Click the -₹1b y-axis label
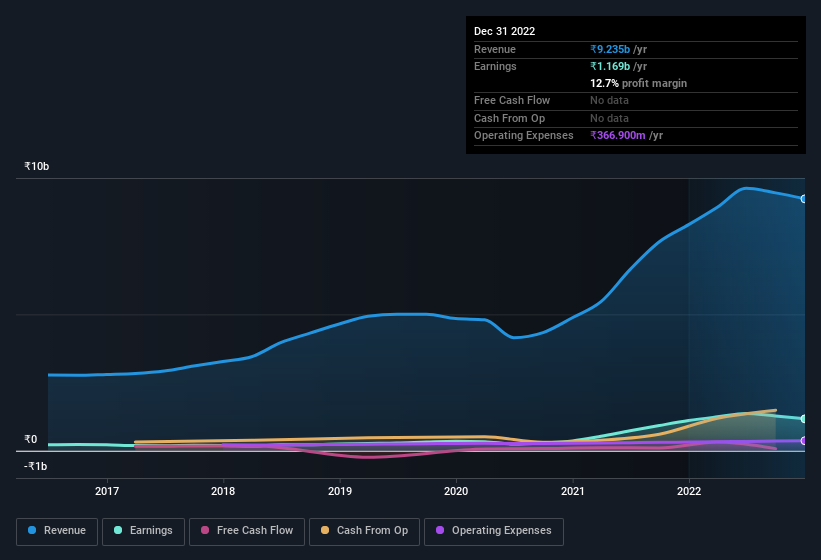Viewport: 821px width, 560px height. 36,466
